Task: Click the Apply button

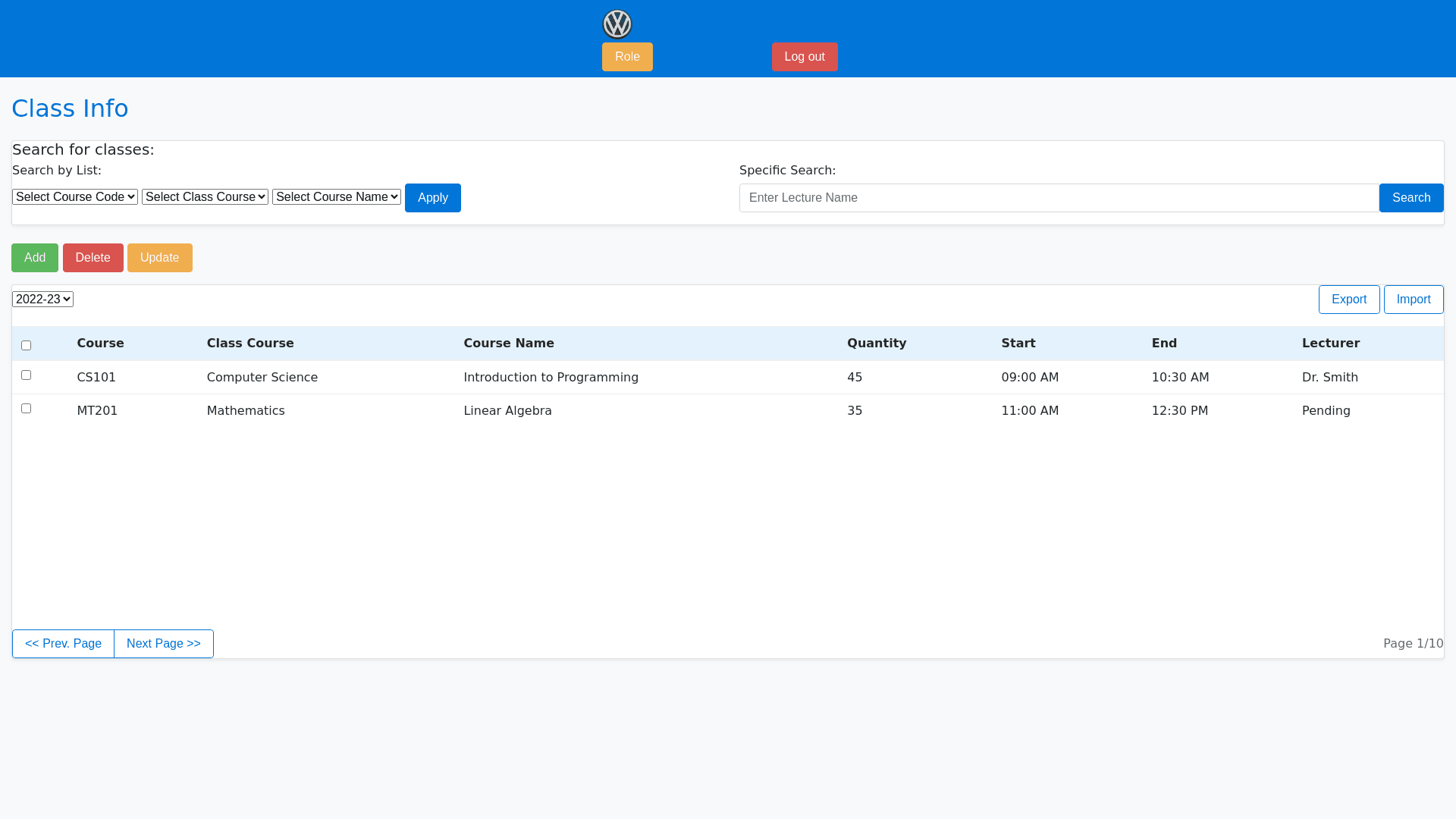Action: [x=432, y=197]
